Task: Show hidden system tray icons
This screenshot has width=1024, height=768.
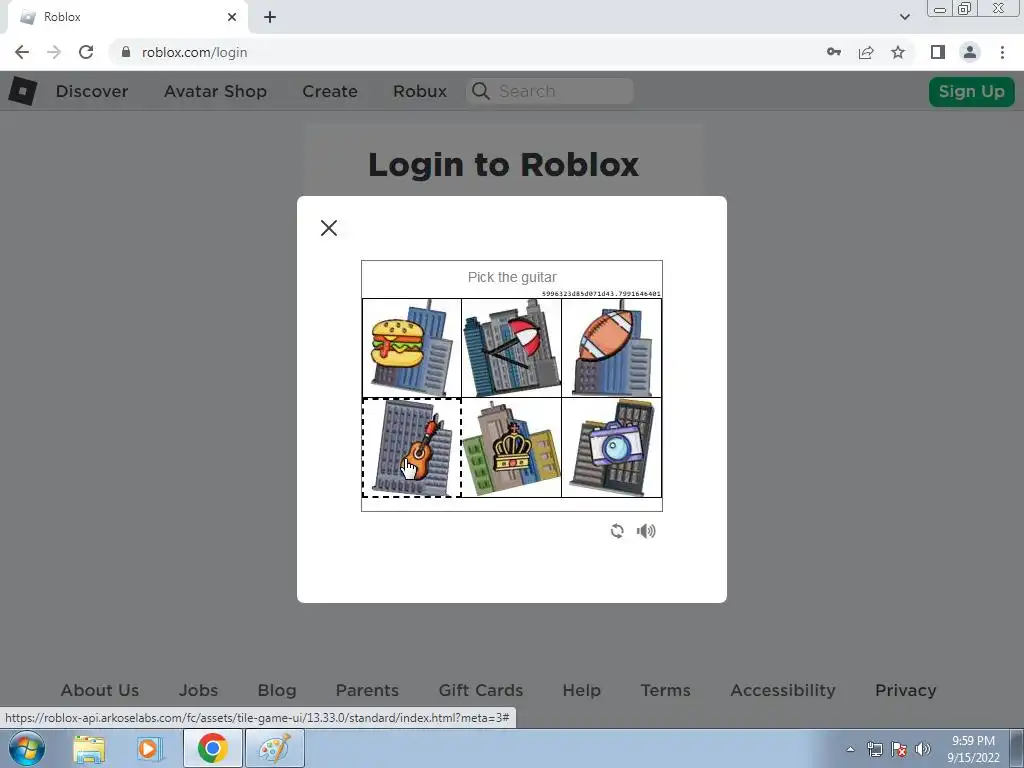Action: click(x=850, y=749)
